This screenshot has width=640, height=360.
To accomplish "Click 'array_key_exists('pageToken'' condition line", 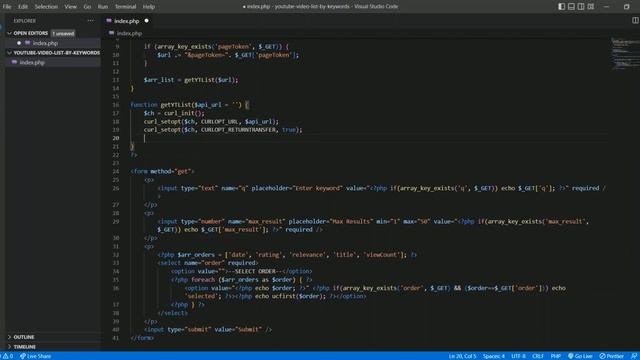I will [x=216, y=47].
